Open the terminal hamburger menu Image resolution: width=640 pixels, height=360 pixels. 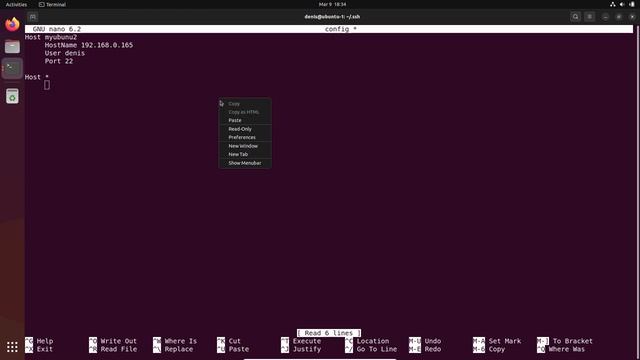tap(589, 17)
